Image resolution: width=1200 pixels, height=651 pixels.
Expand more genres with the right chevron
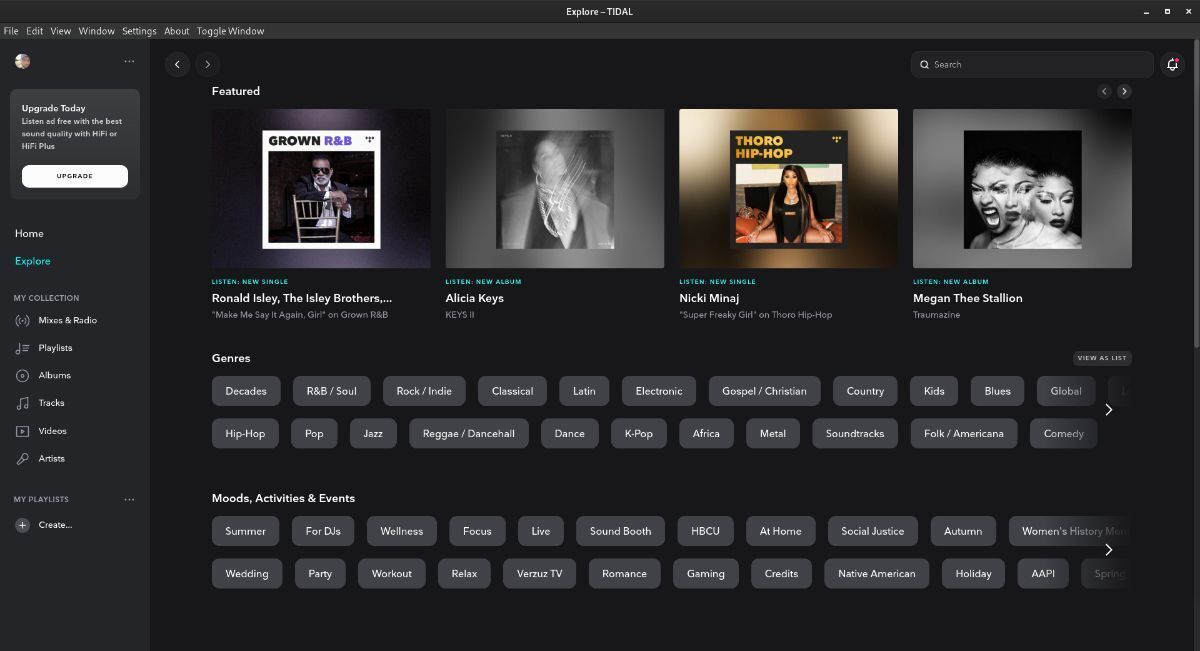tap(1108, 409)
